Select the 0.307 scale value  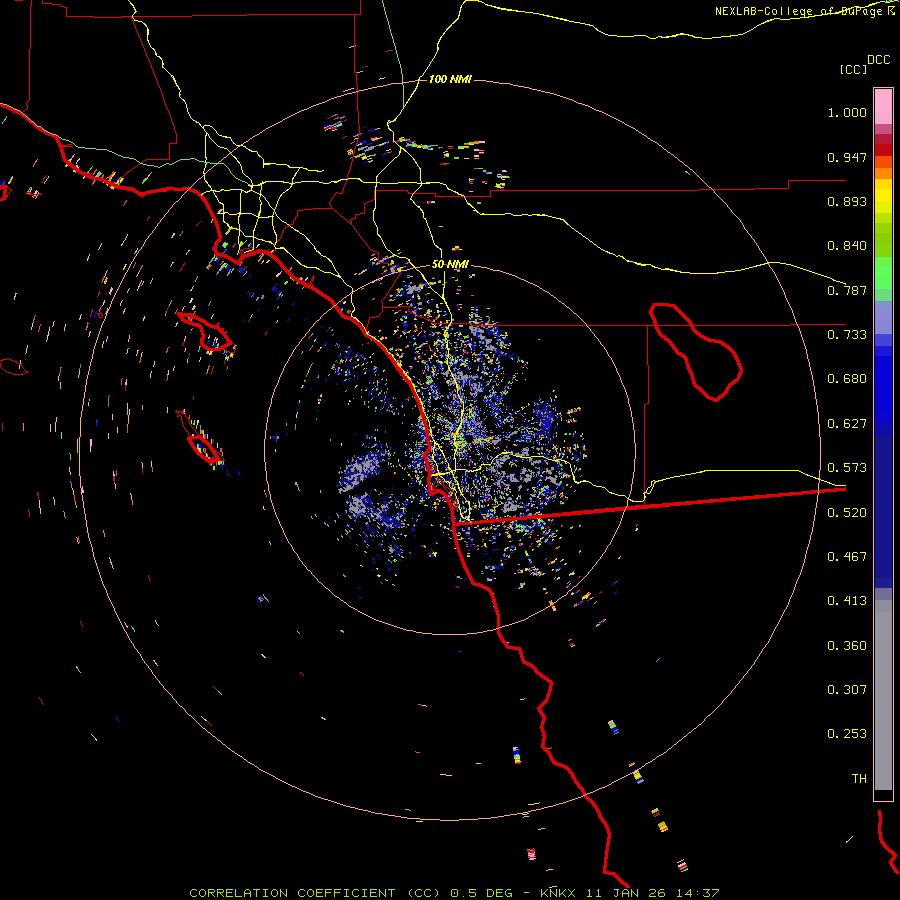click(x=847, y=690)
